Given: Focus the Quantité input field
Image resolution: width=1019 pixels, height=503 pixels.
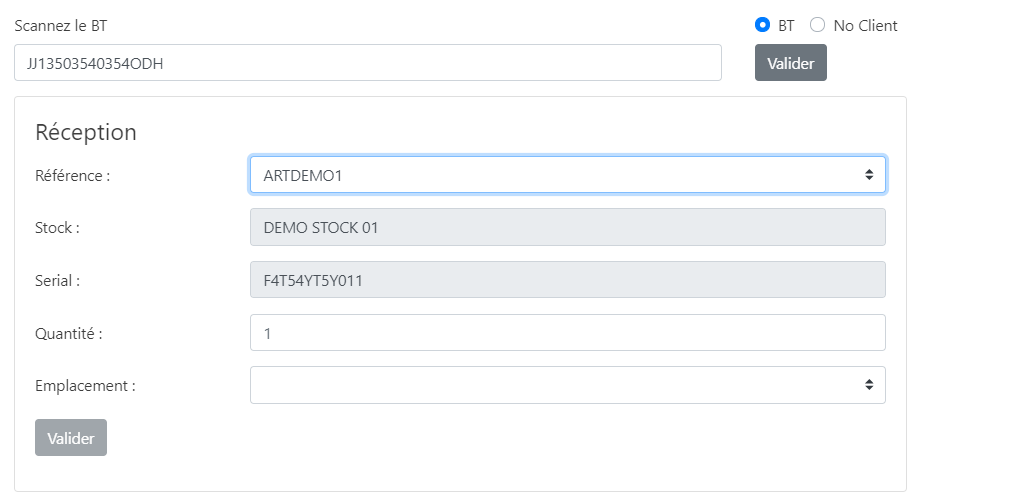Looking at the screenshot, I should pos(567,333).
